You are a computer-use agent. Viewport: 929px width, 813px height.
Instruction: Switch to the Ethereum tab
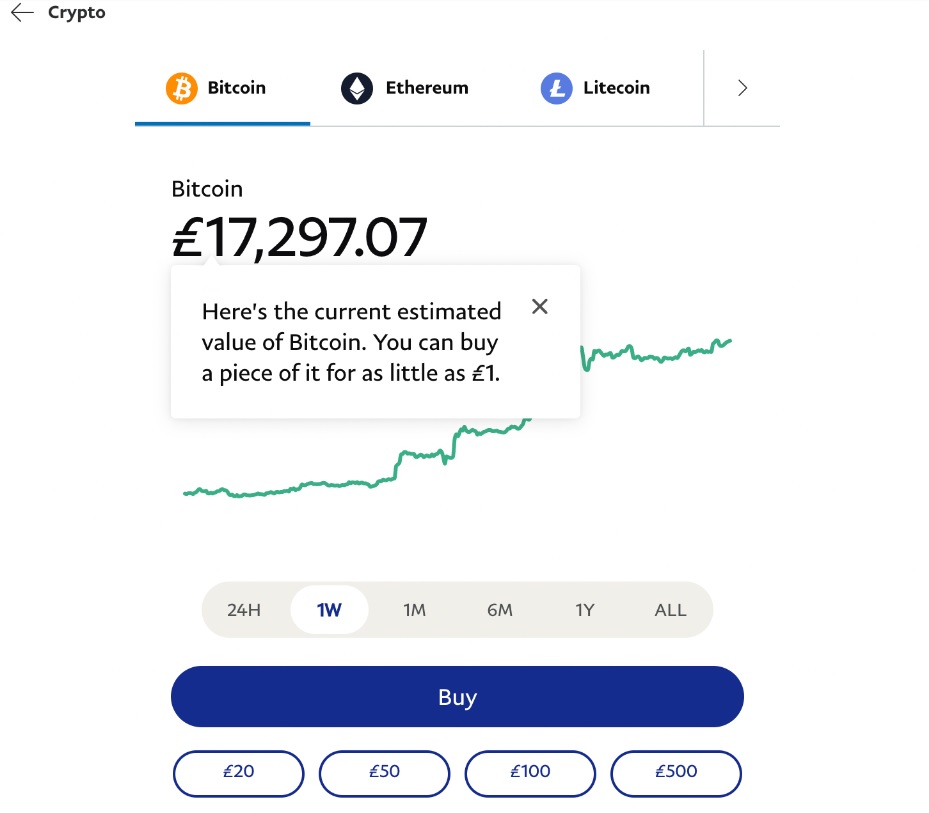[x=405, y=88]
